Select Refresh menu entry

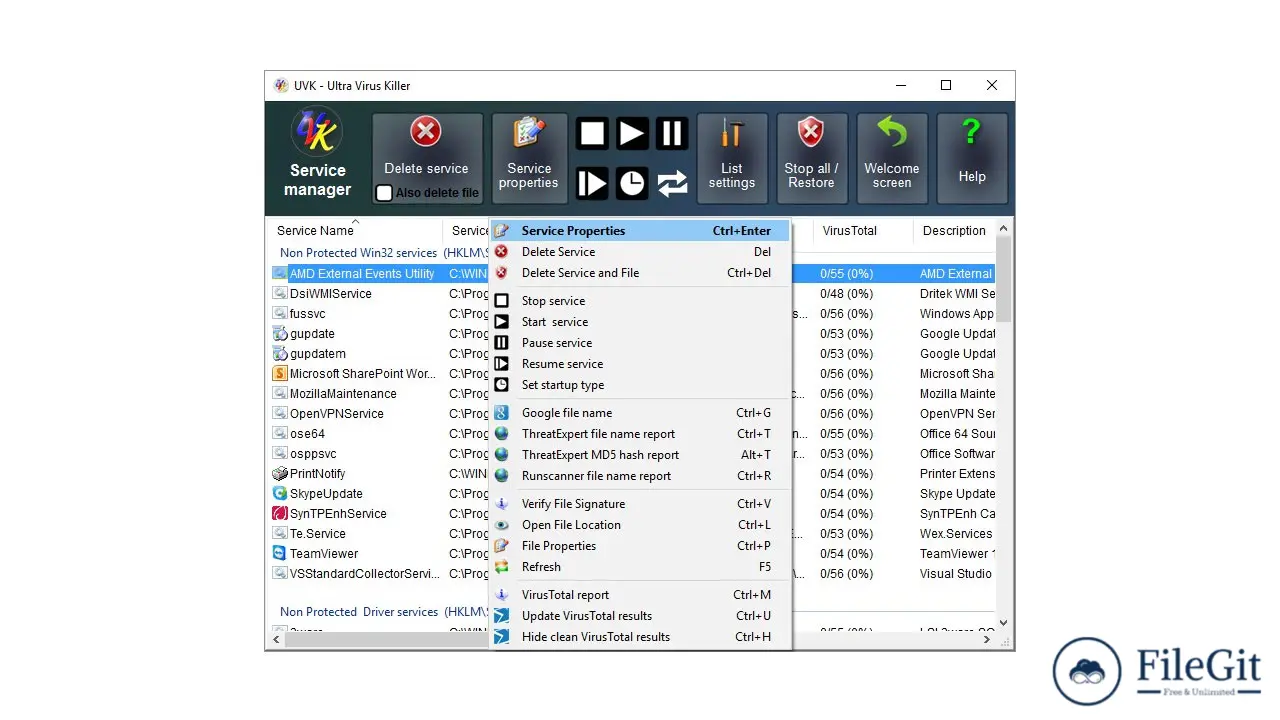pyautogui.click(x=640, y=567)
